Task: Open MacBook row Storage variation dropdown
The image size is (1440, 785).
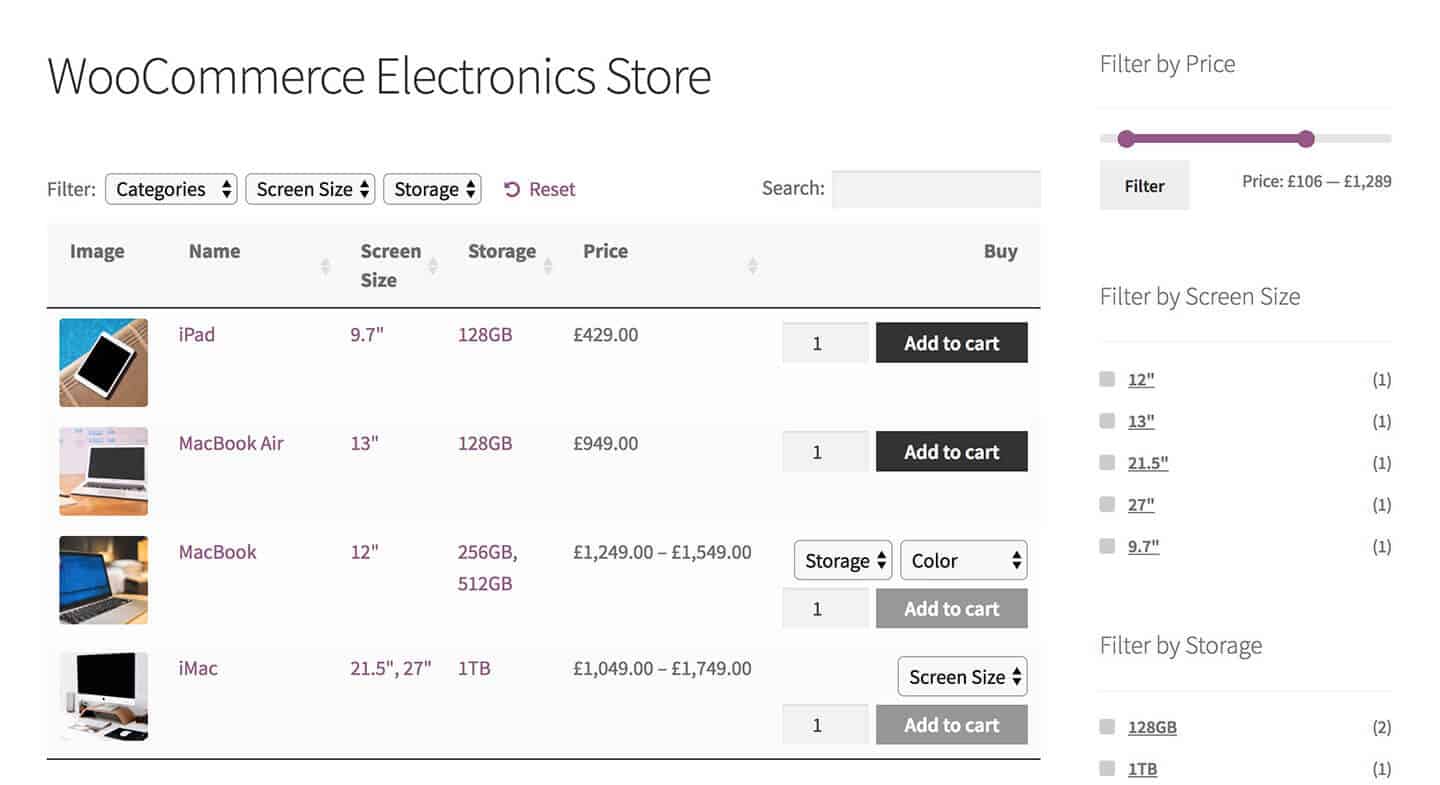Action: point(843,560)
